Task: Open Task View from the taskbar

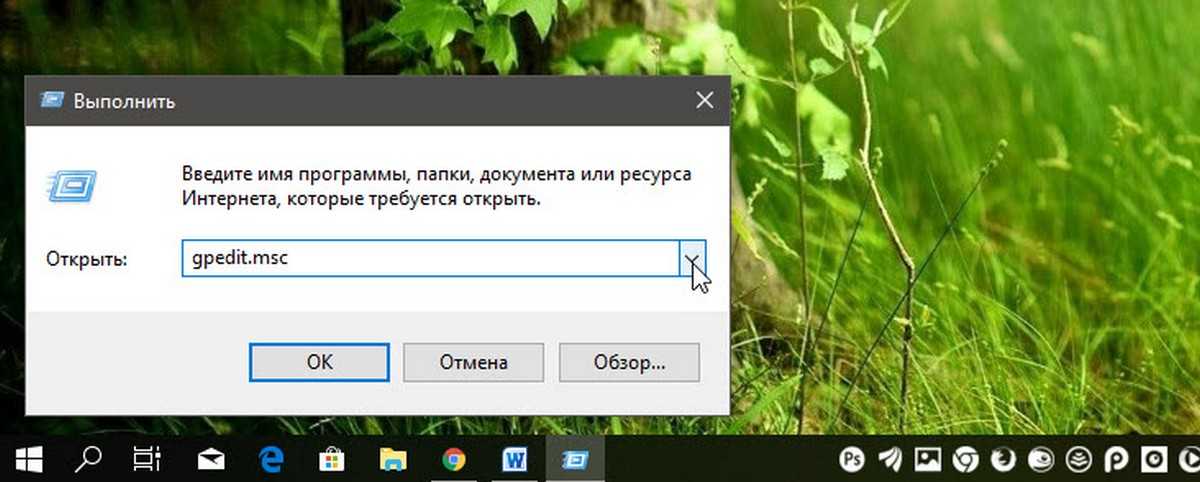Action: click(147, 459)
